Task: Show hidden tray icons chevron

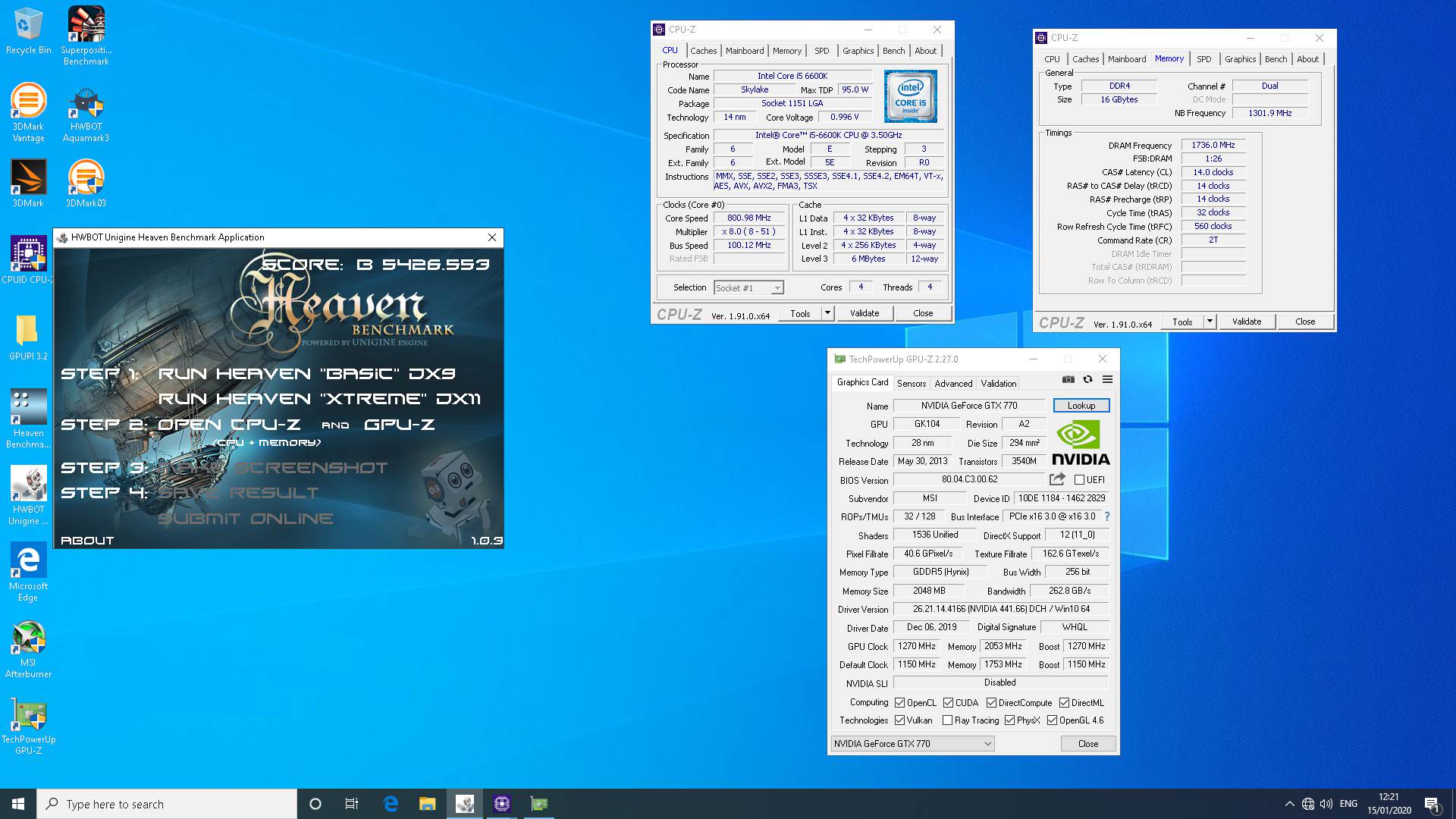Action: 1289,804
